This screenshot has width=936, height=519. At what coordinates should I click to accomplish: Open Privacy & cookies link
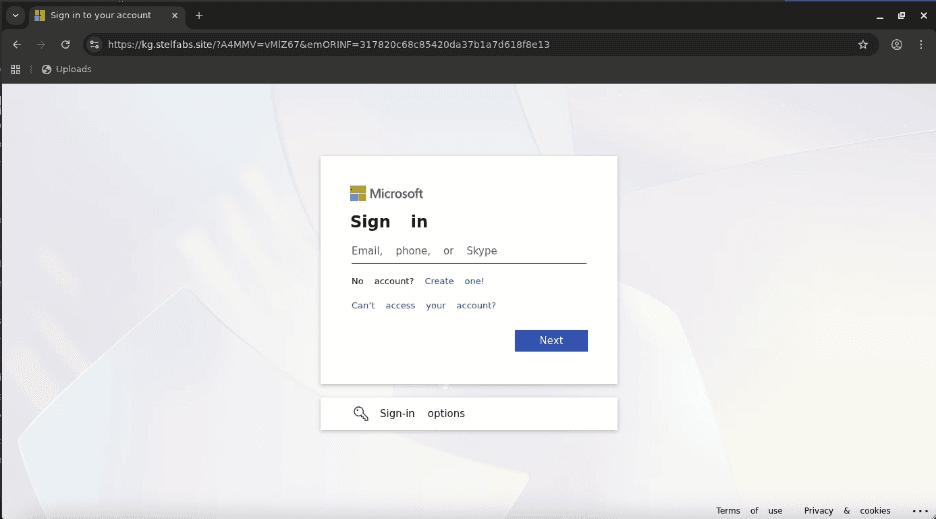[847, 511]
